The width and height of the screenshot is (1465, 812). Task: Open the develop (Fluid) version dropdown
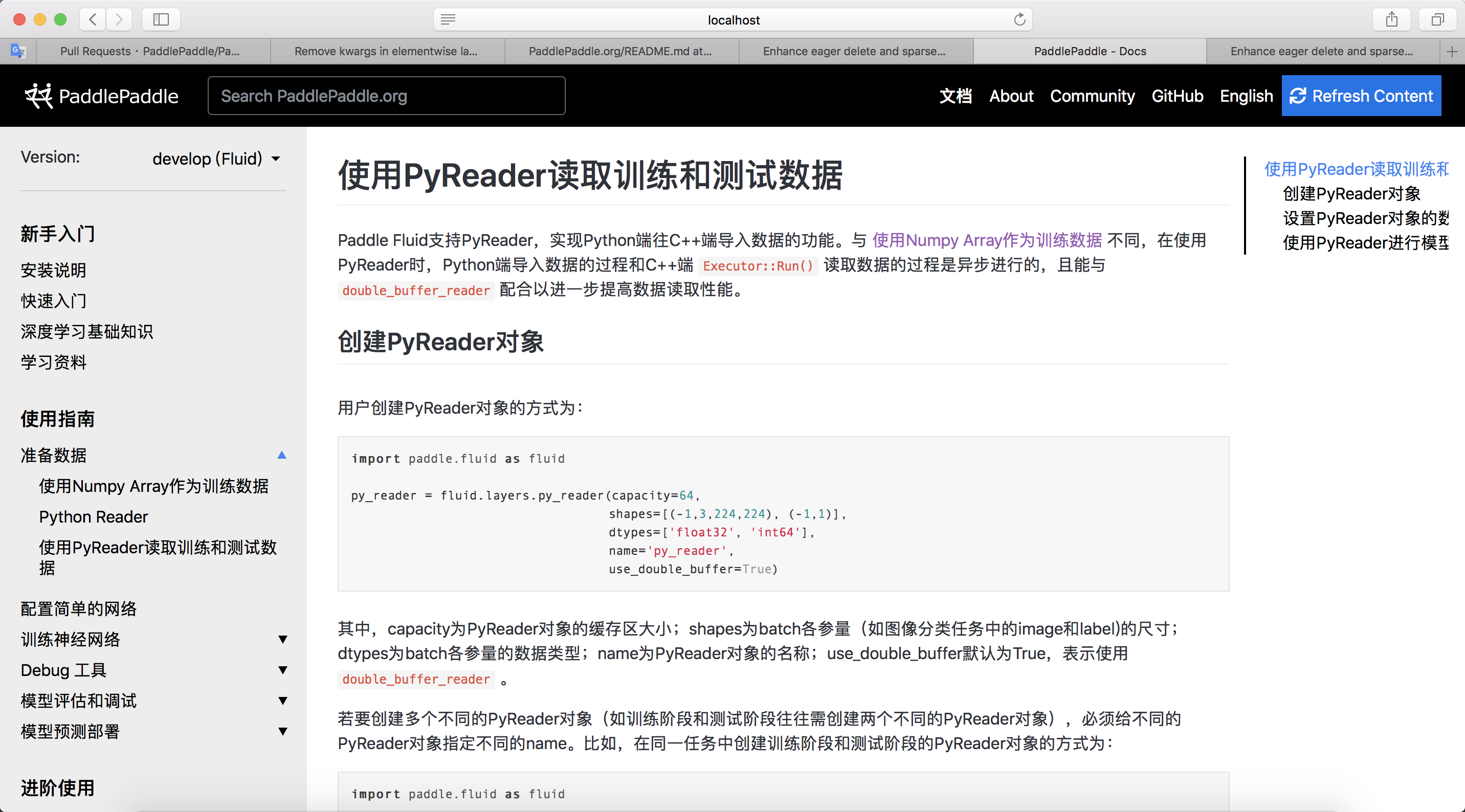tap(216, 159)
